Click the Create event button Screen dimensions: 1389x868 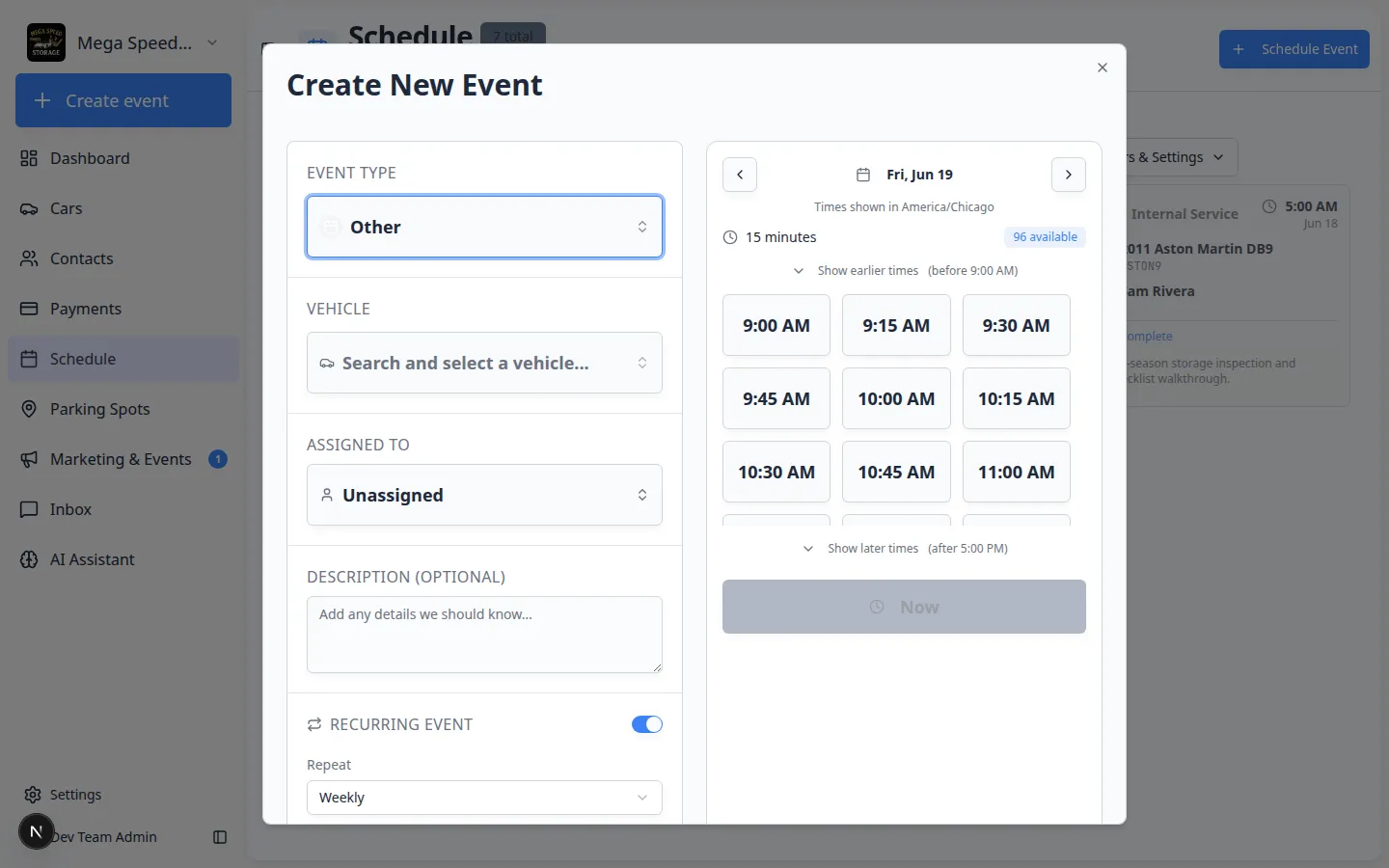[x=123, y=100]
